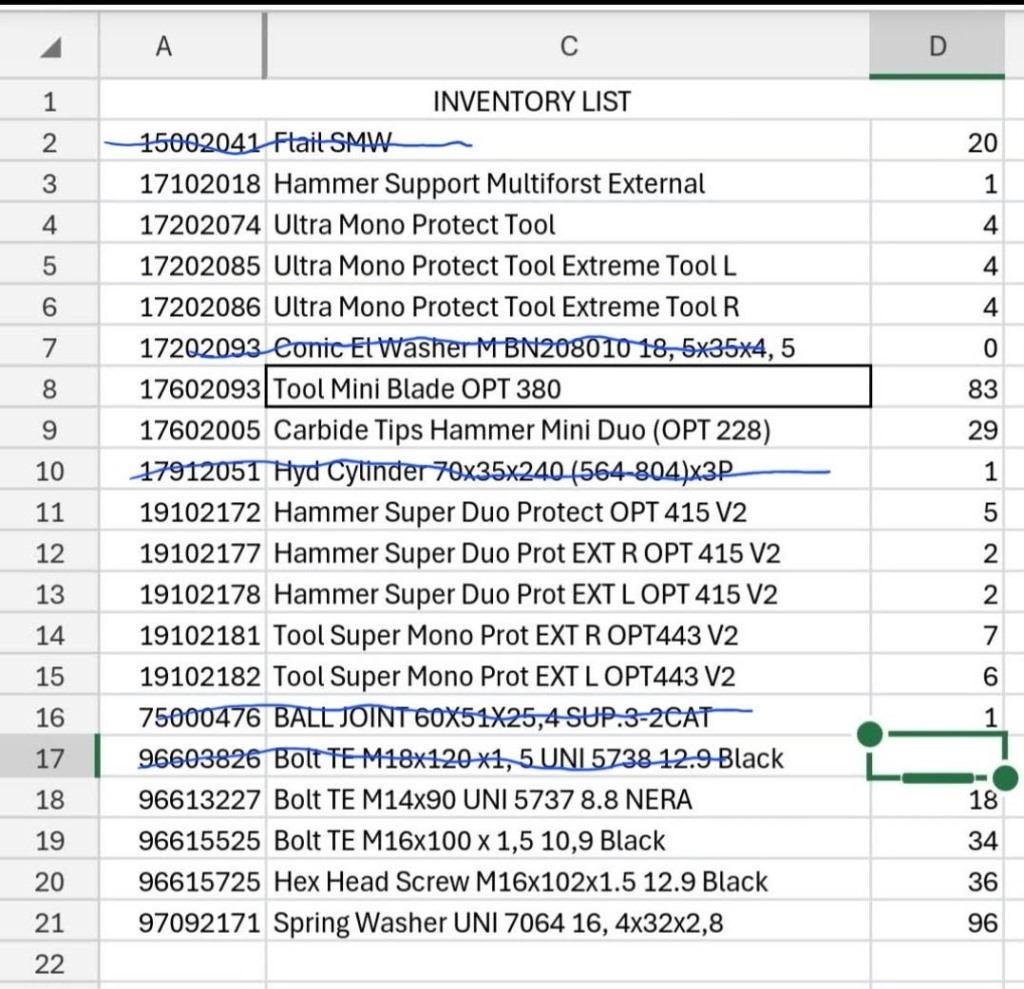
Task: Select column D header
Action: 937,46
